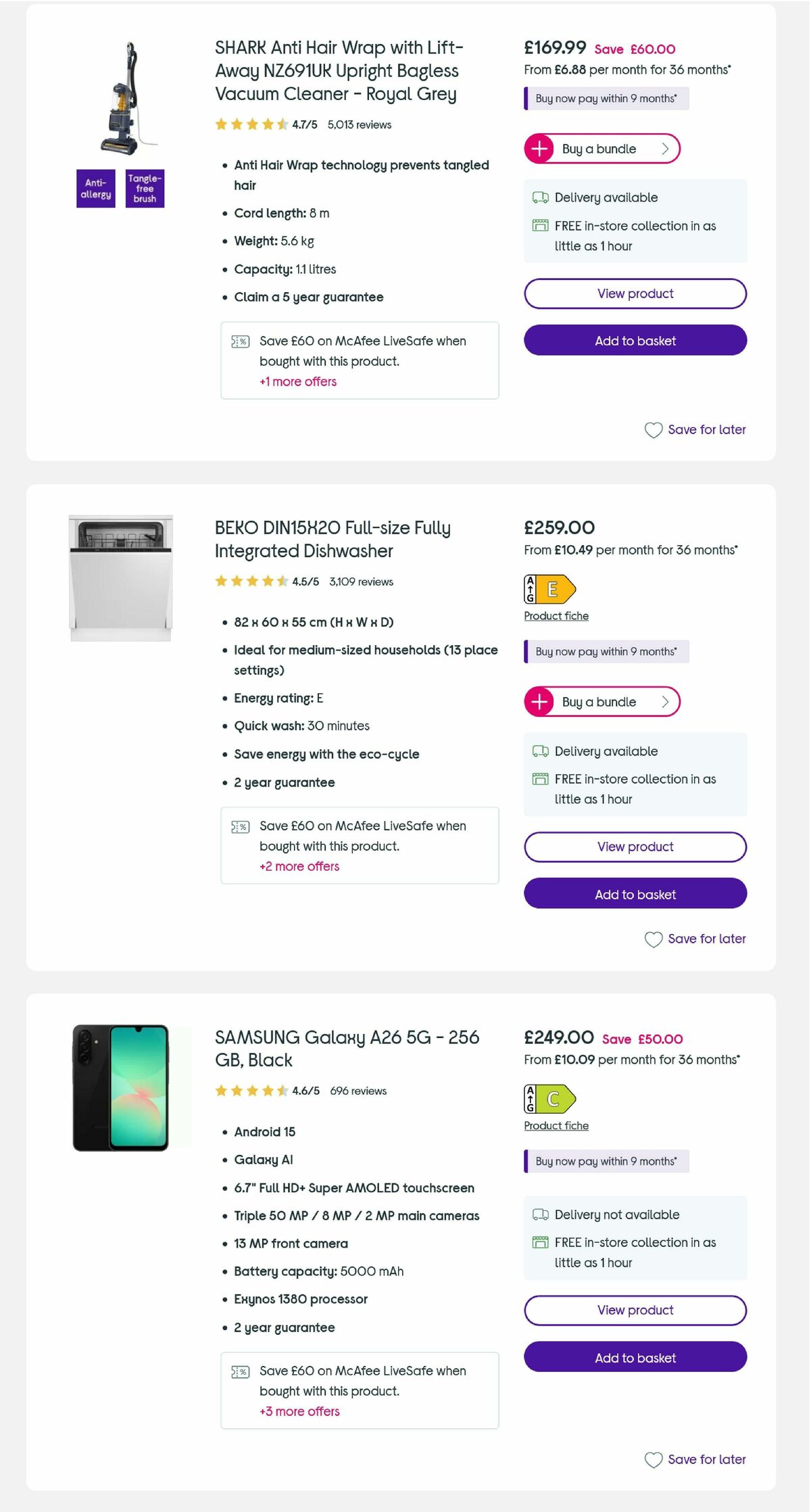
Task: Select the delivery truck icon for the Shark vacuum
Action: pyautogui.click(x=539, y=197)
